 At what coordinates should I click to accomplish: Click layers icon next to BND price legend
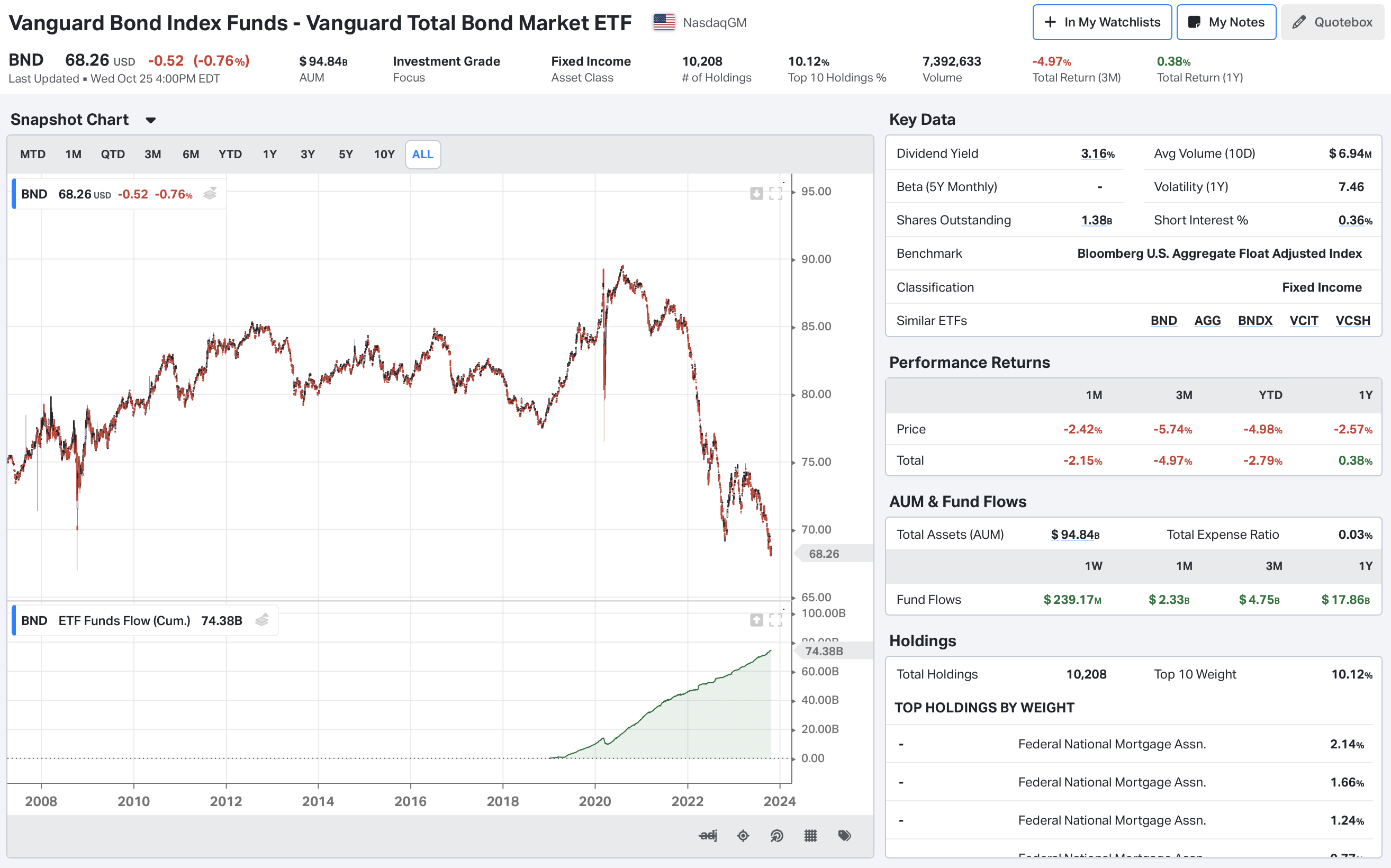coord(210,194)
